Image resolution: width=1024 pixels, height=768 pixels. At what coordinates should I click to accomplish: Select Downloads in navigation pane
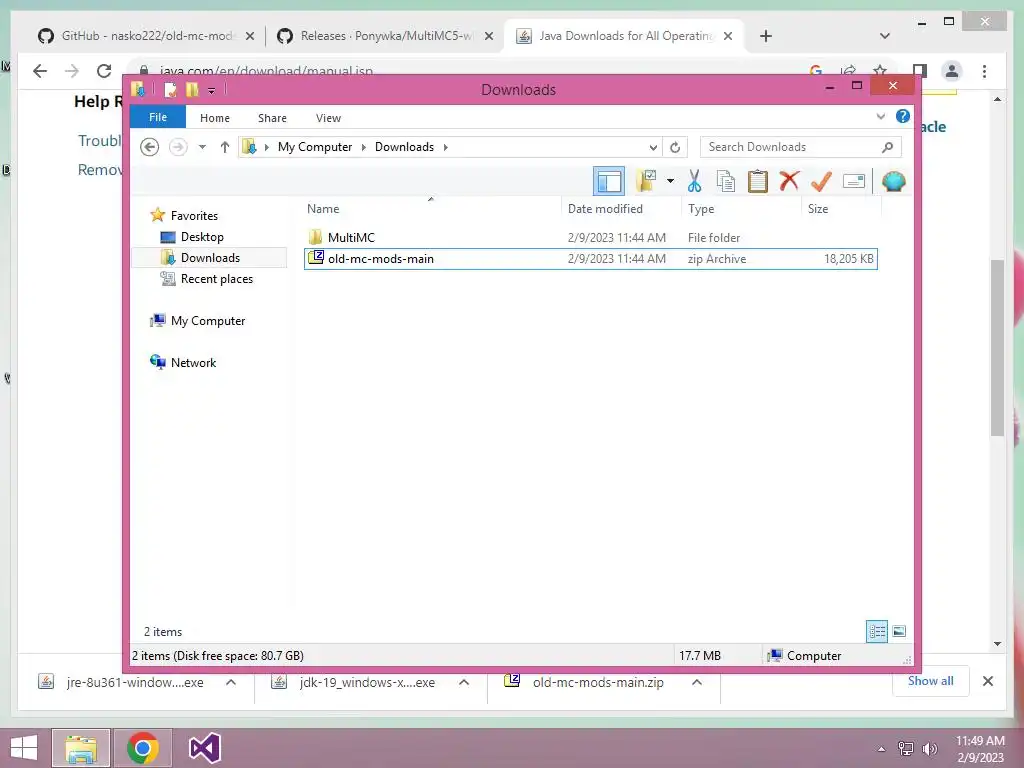(210, 258)
